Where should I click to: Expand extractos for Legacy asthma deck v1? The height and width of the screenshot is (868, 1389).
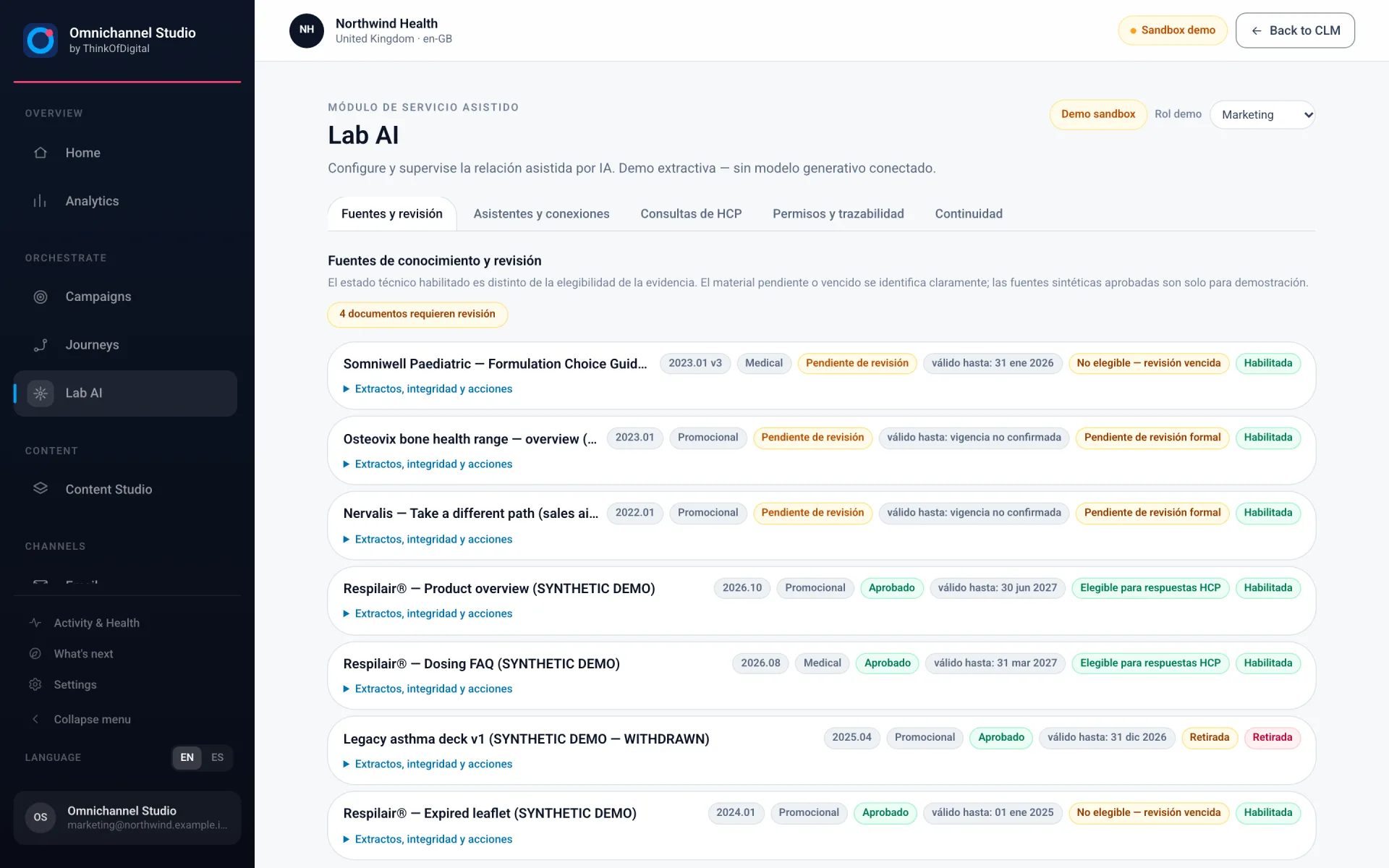(x=428, y=765)
